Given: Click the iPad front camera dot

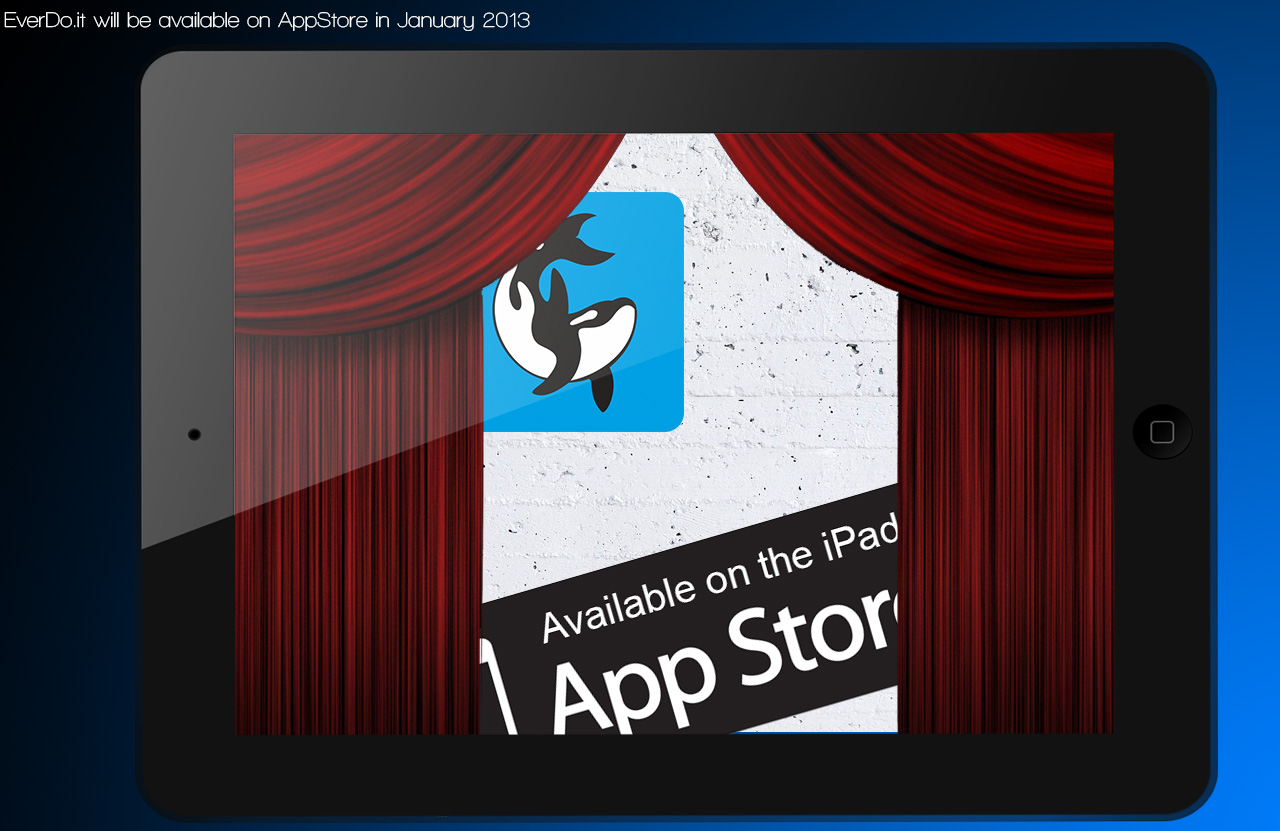Looking at the screenshot, I should (194, 434).
